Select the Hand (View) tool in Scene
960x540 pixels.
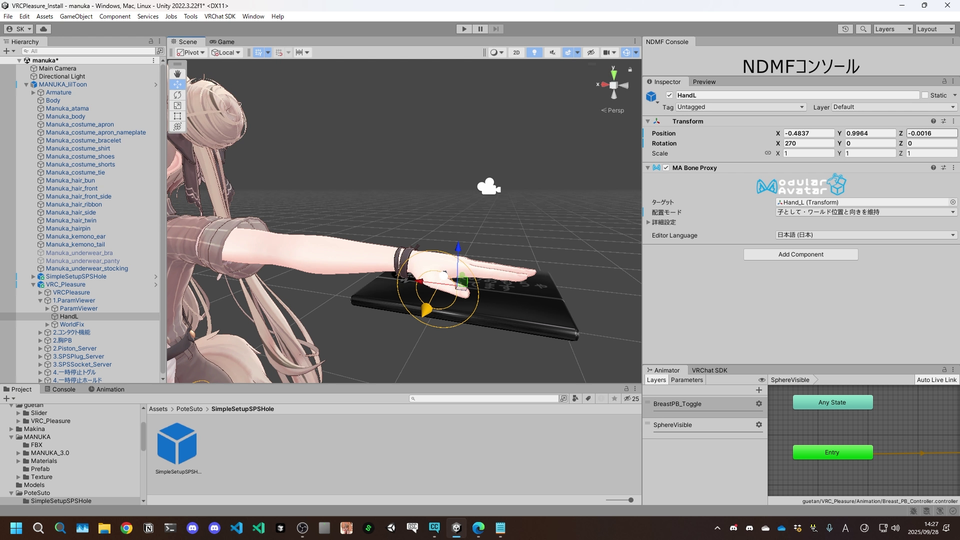pos(177,73)
